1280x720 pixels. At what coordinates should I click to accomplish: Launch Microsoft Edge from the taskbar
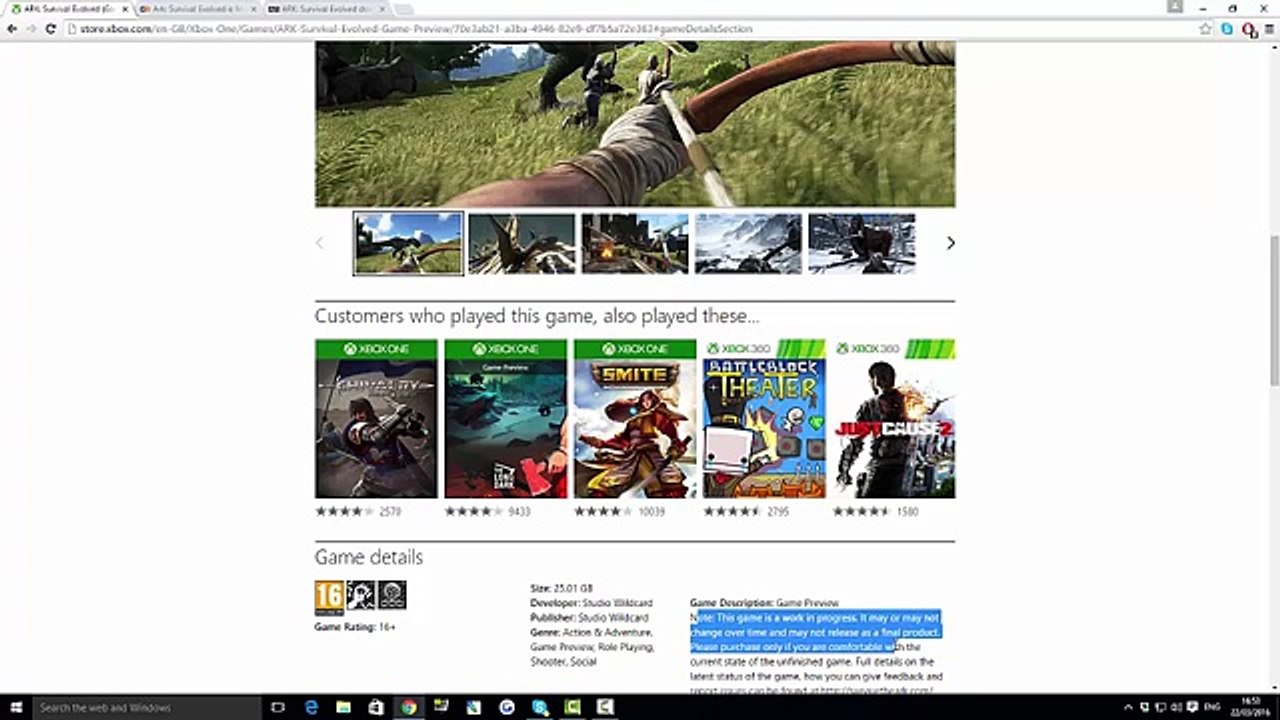(311, 707)
